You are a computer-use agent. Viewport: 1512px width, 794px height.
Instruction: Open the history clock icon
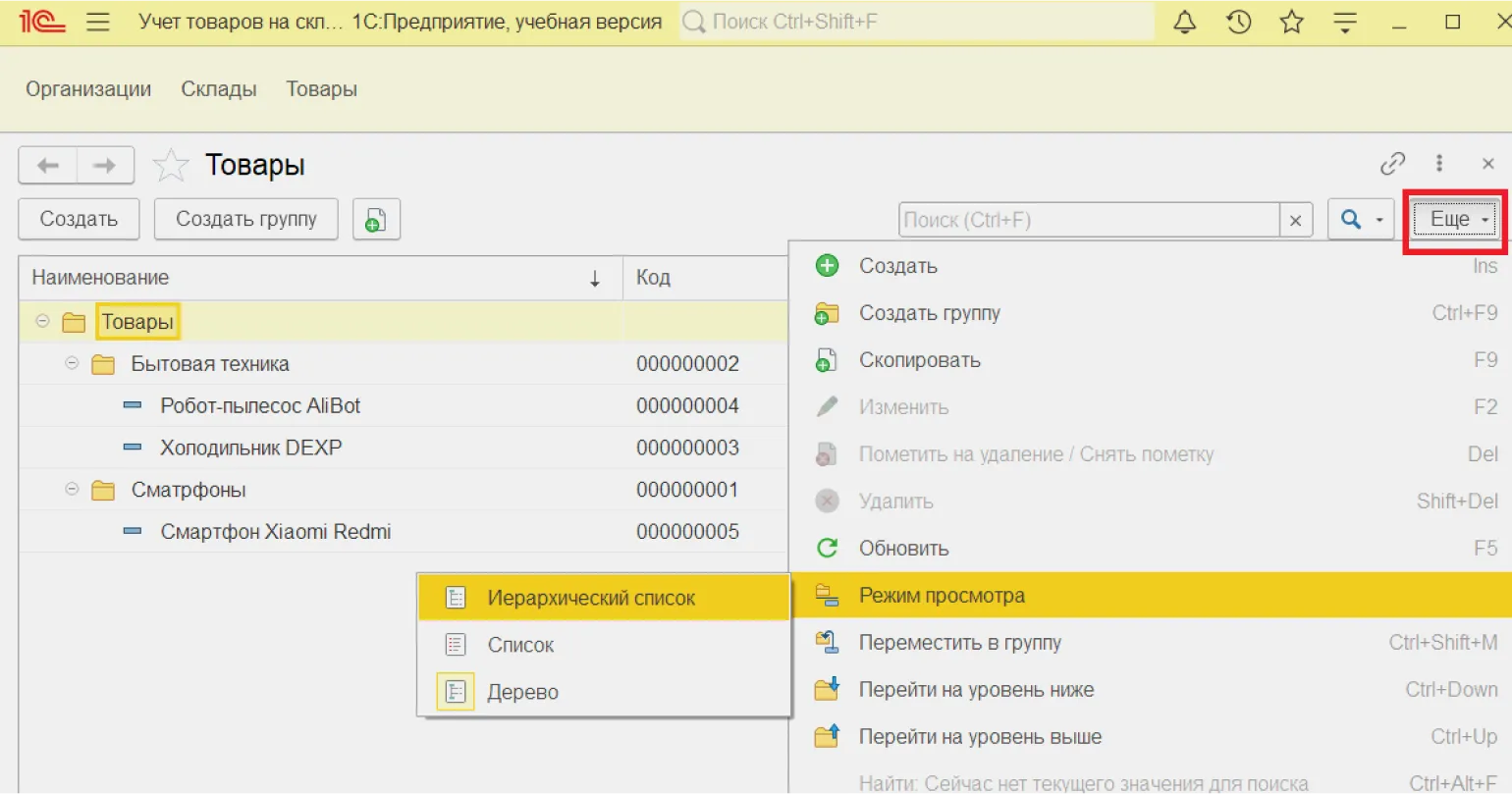1239,22
